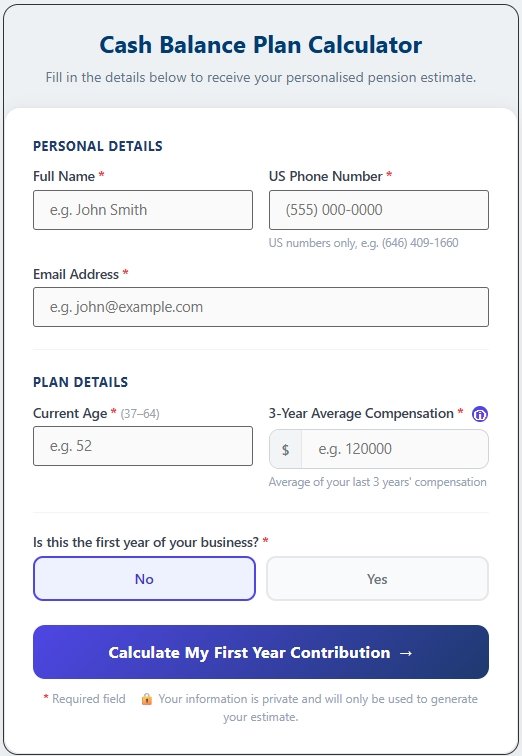Select No for first year of business
This screenshot has height=756, width=522.
(144, 579)
